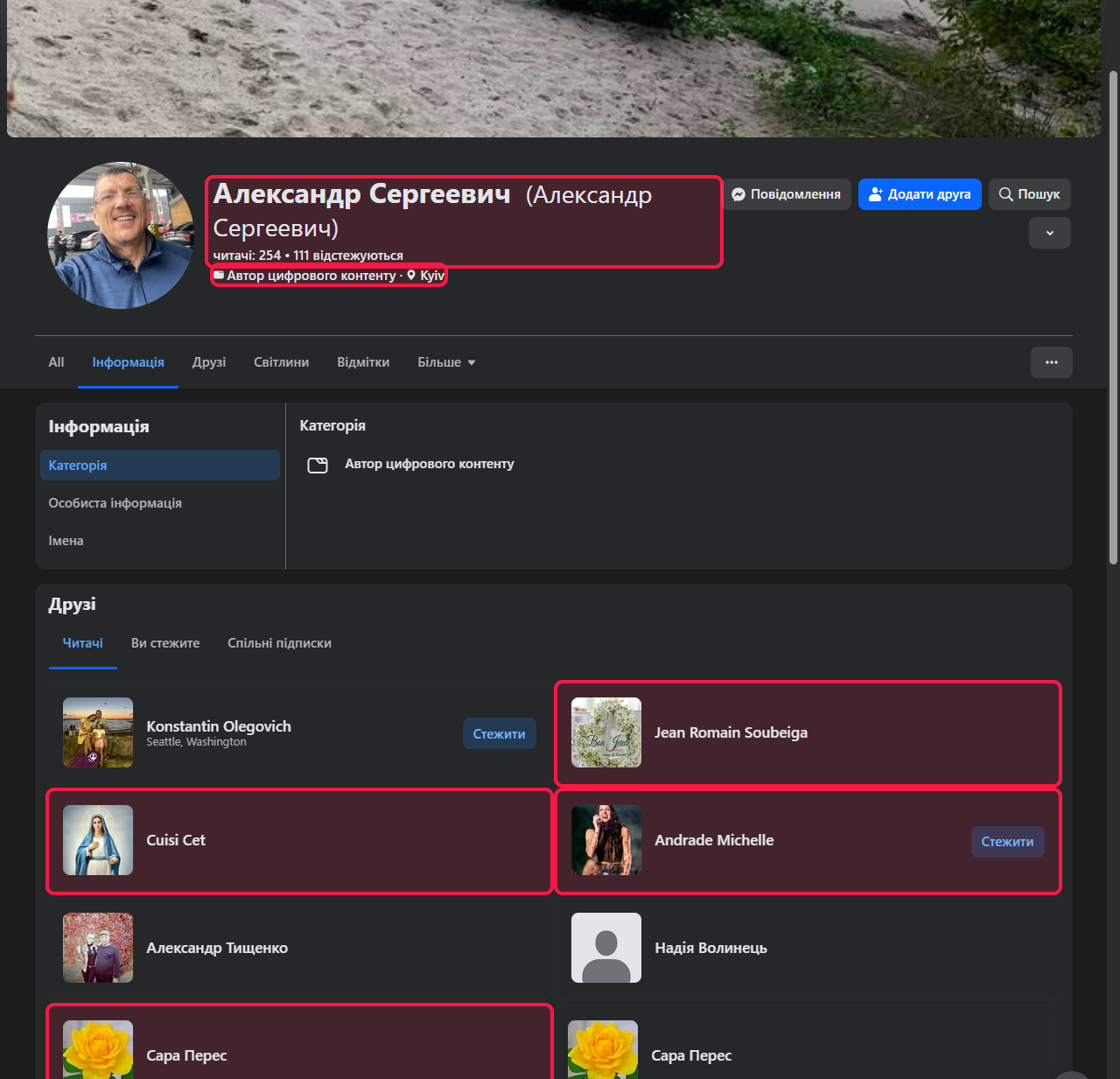Image resolution: width=1120 pixels, height=1079 pixels.
Task: Open Andrade Michelle's profile photo
Action: [606, 840]
